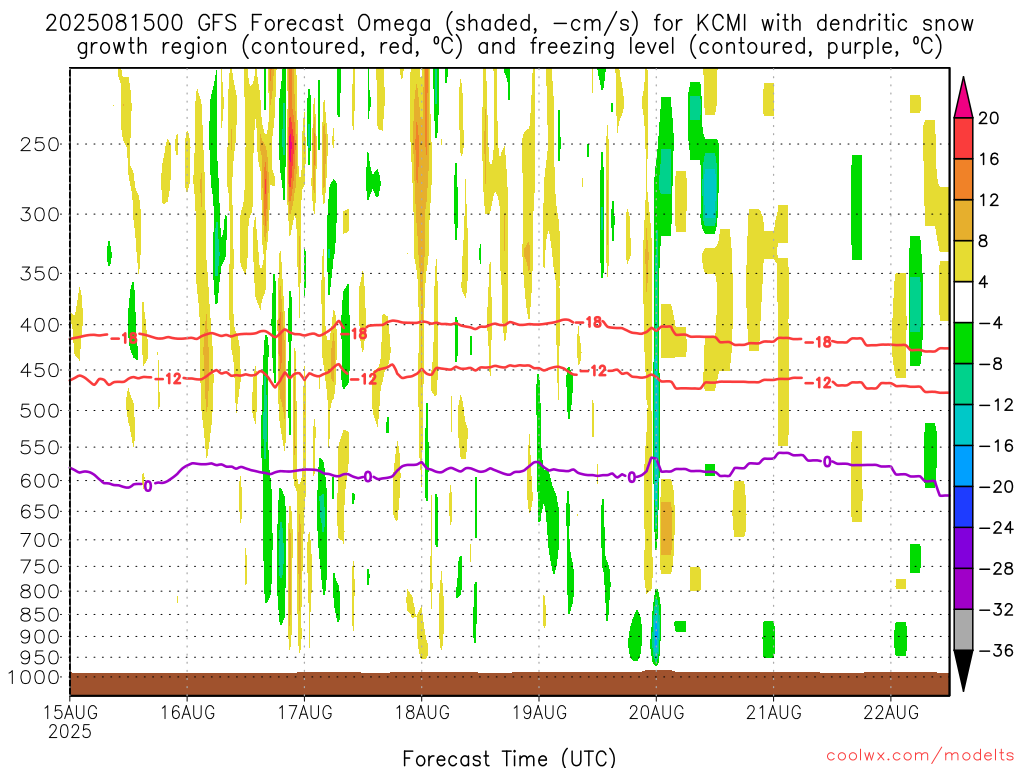Click the 500 pressure level label
This screenshot has width=1024, height=768.
click(40, 411)
